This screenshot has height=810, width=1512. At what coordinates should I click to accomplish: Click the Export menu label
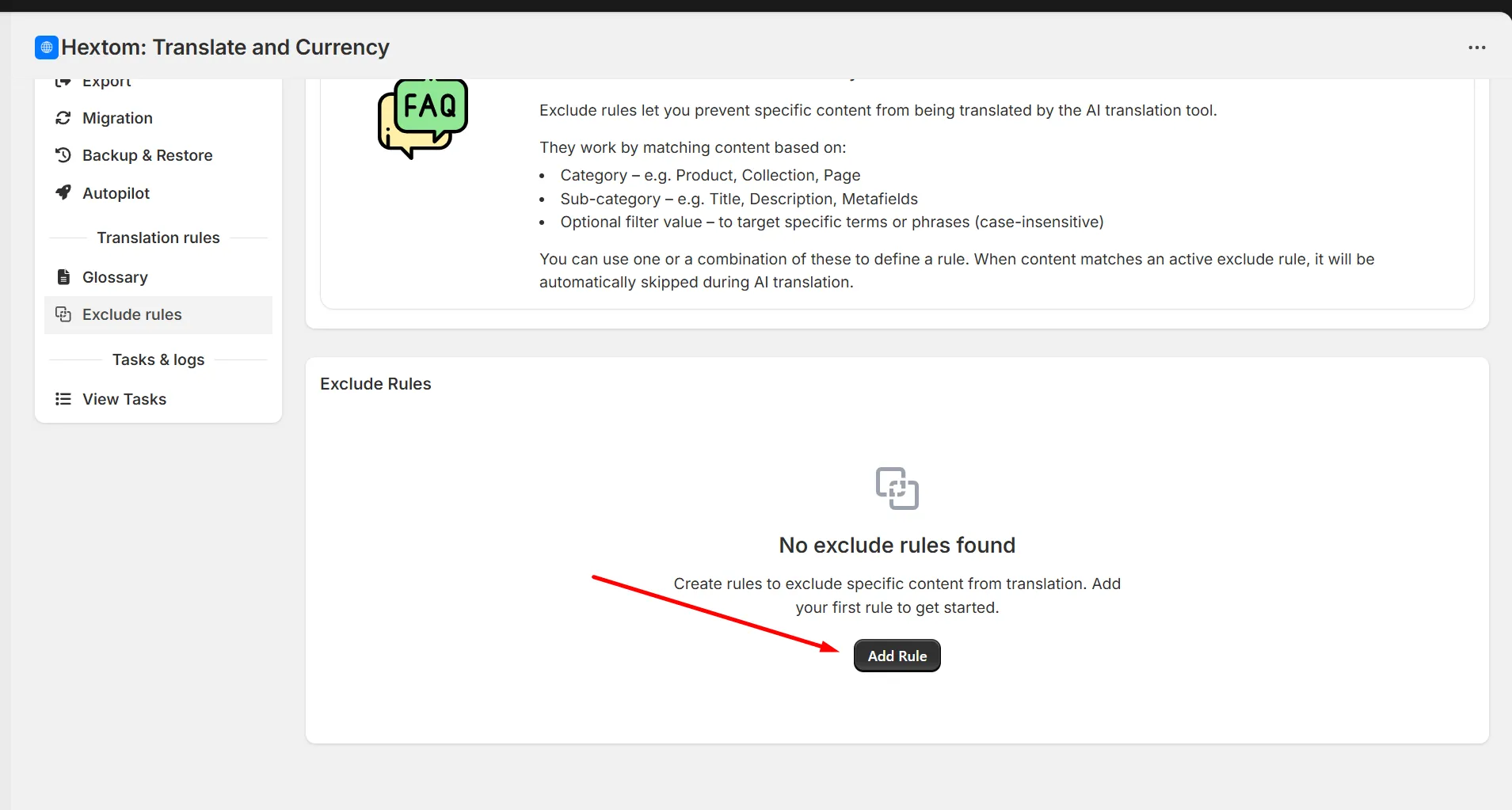tap(107, 82)
